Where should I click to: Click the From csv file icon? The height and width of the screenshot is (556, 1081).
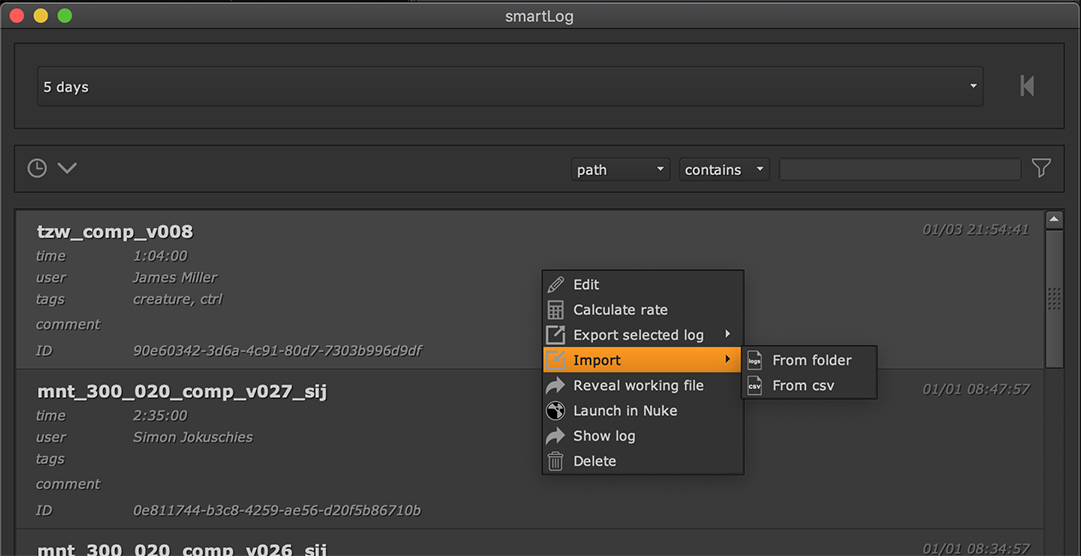[755, 386]
